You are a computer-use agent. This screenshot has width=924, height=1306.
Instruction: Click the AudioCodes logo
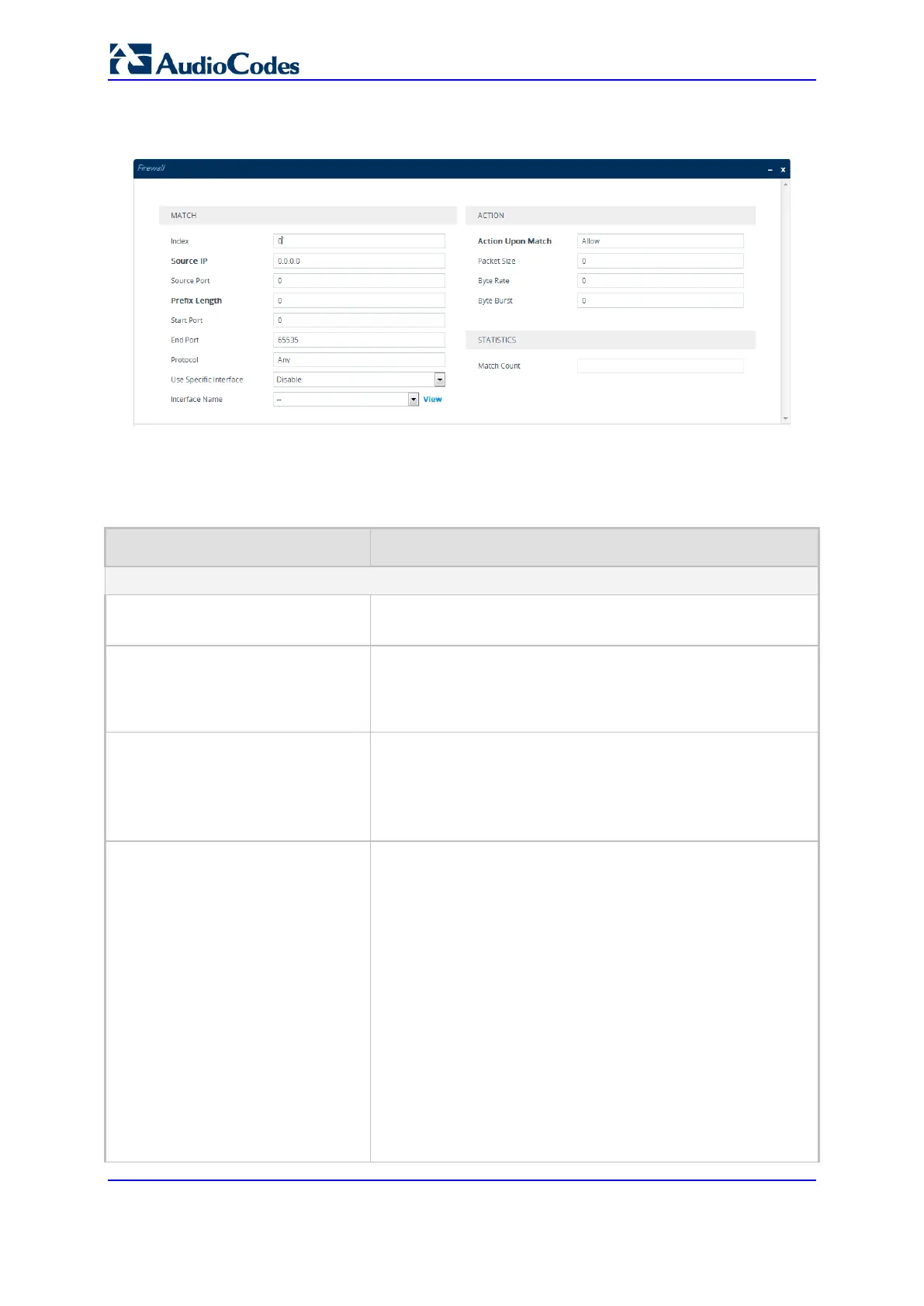[204, 60]
